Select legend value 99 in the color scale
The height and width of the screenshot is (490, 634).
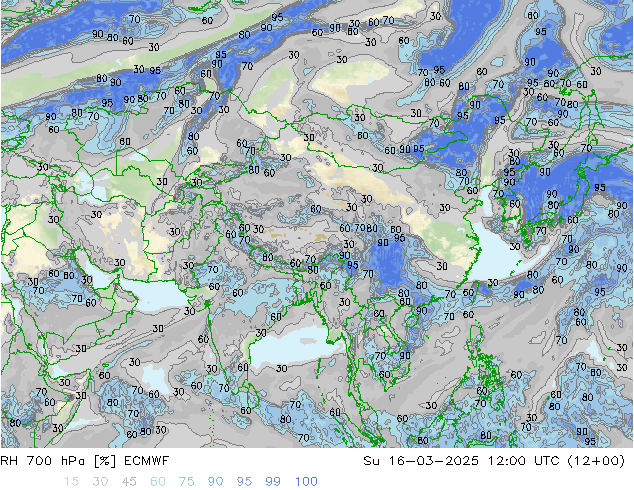pos(273,482)
